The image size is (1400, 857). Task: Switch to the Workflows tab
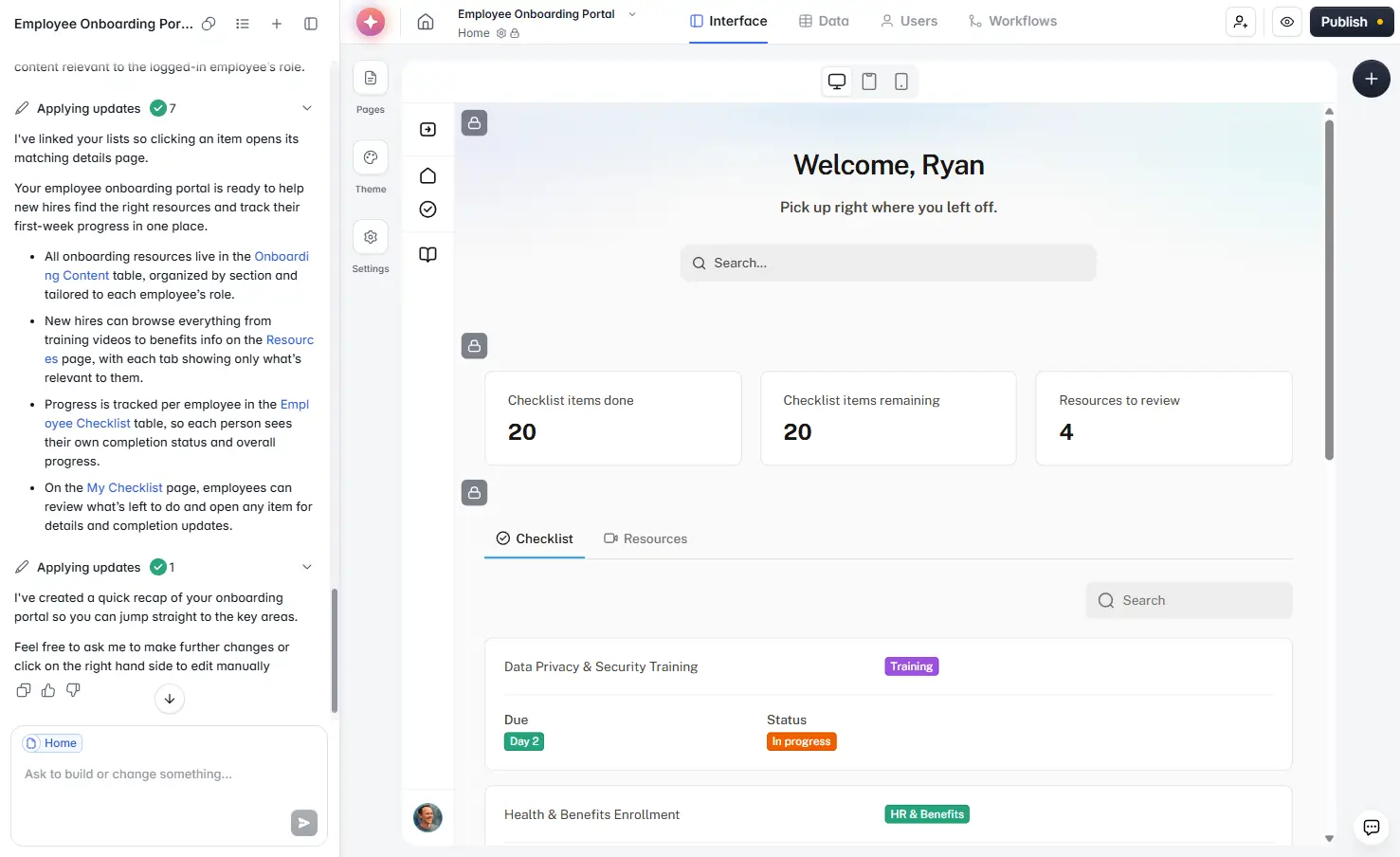coord(1012,21)
